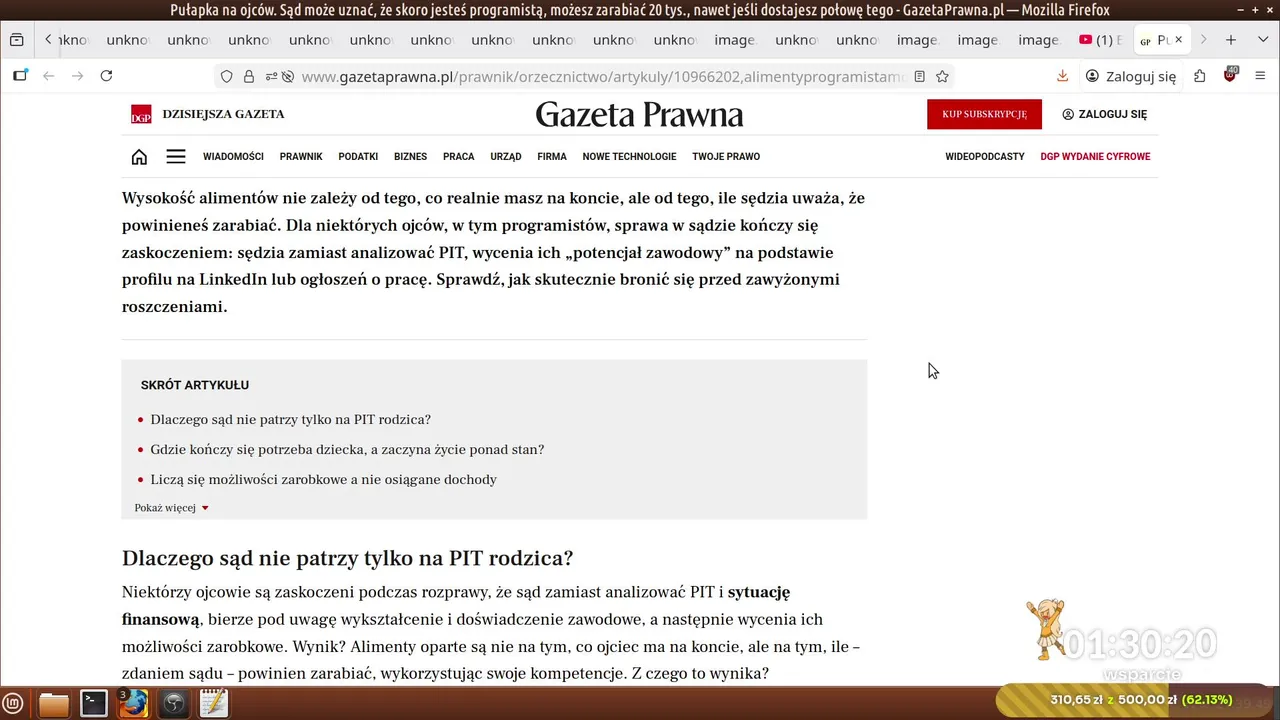
Task: Bookmark this page with the star icon
Action: click(942, 76)
